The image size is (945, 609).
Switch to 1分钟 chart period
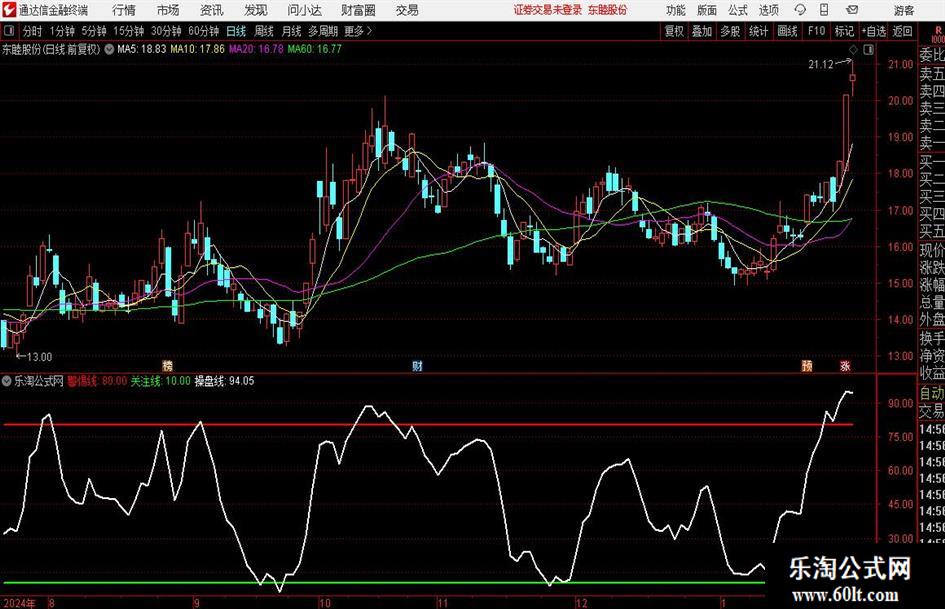[61, 31]
